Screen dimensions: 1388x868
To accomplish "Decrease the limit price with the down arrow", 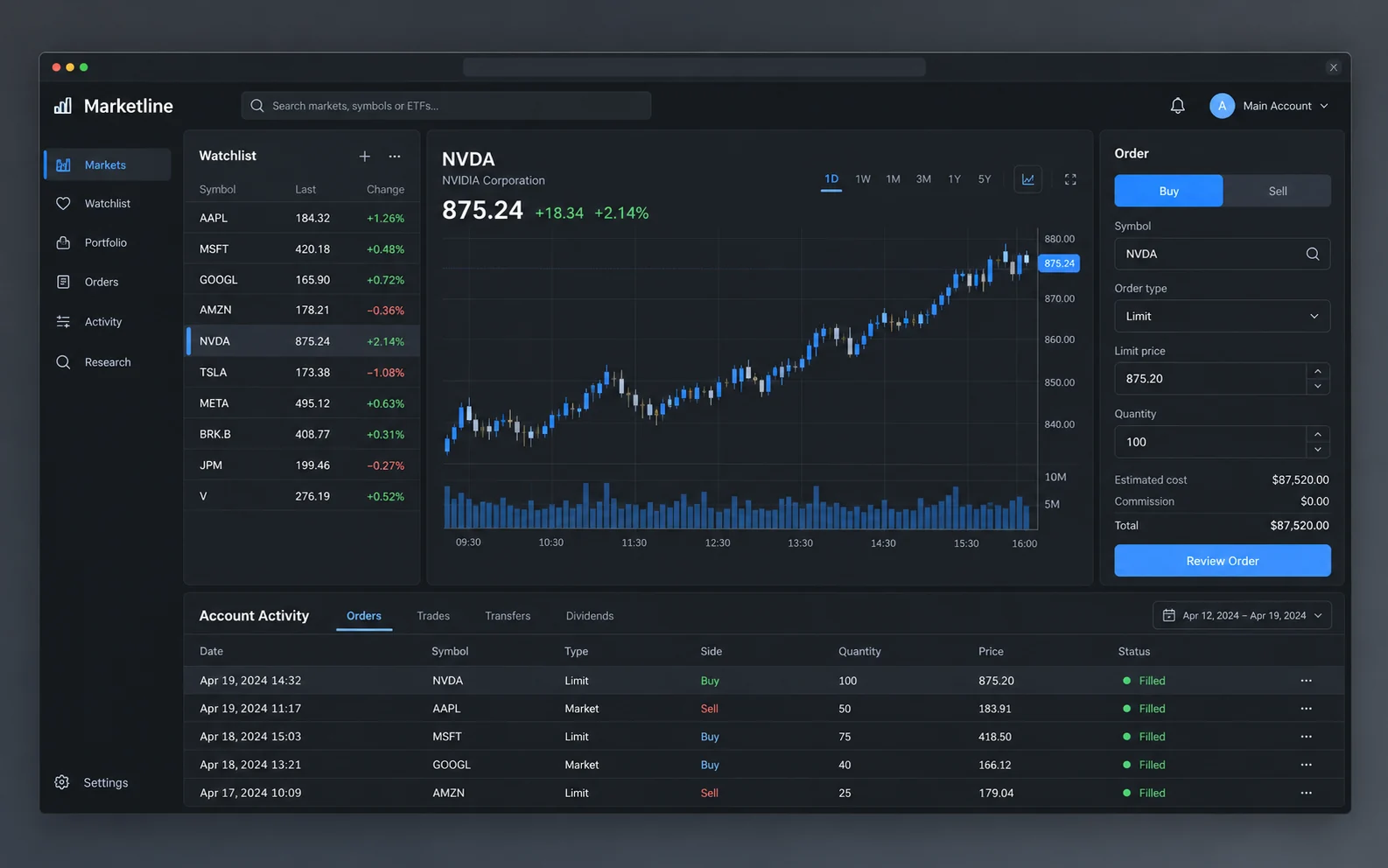I will tap(1318, 386).
